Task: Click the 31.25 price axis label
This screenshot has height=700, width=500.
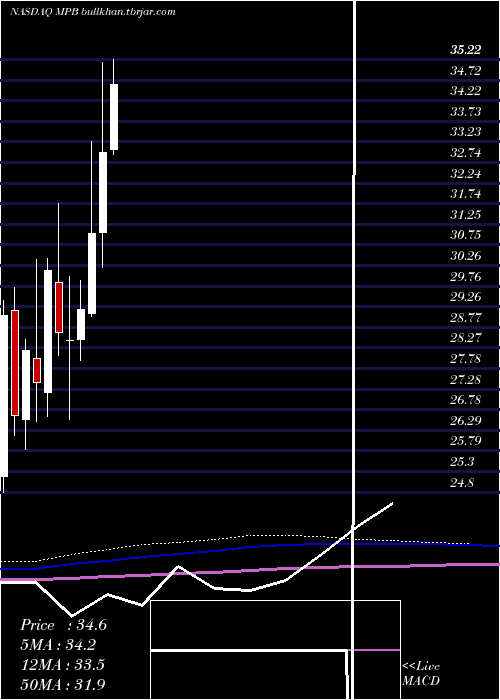Action: (465, 214)
